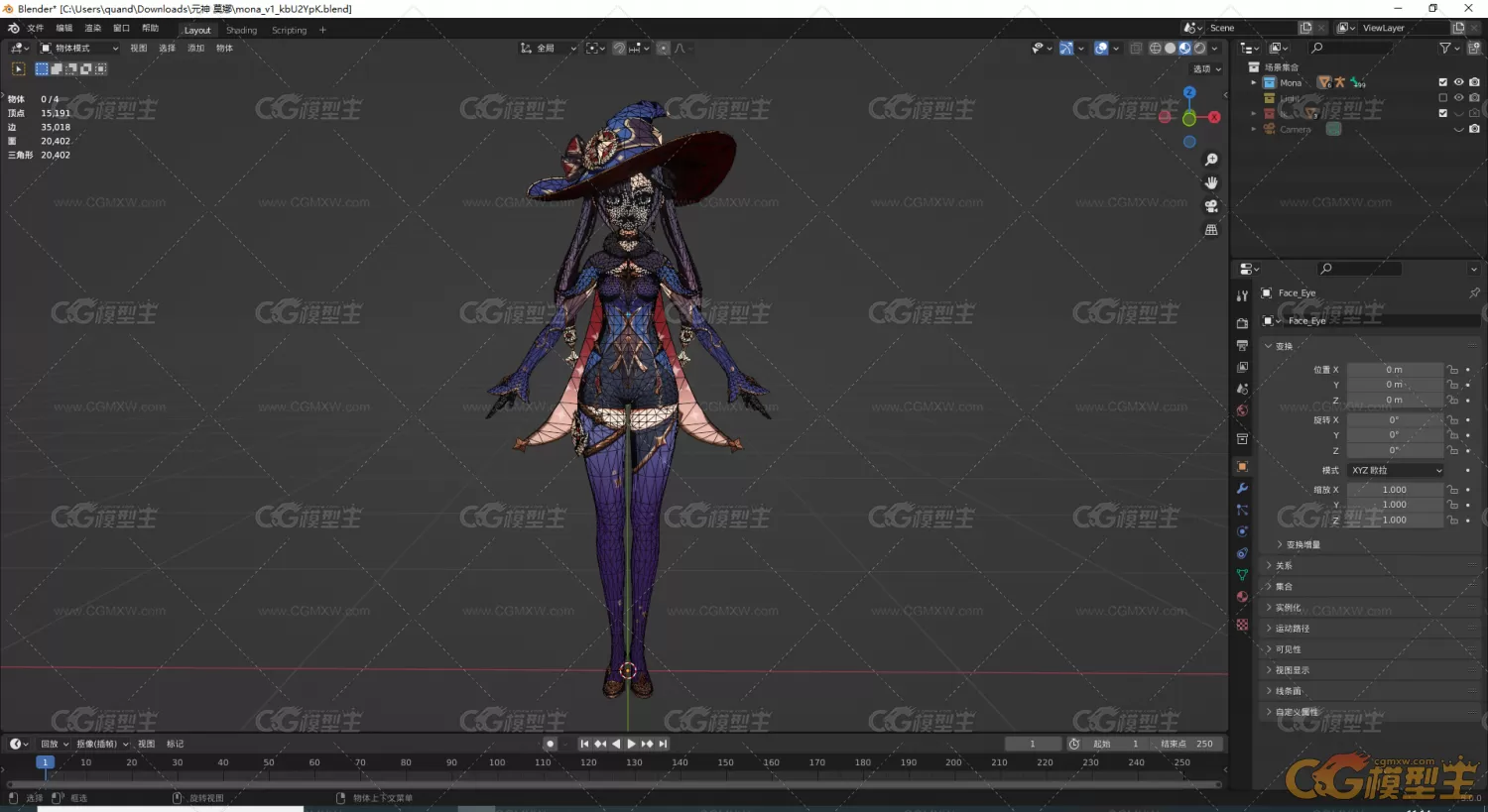Click the new collection icon in outliner

coord(1474,48)
